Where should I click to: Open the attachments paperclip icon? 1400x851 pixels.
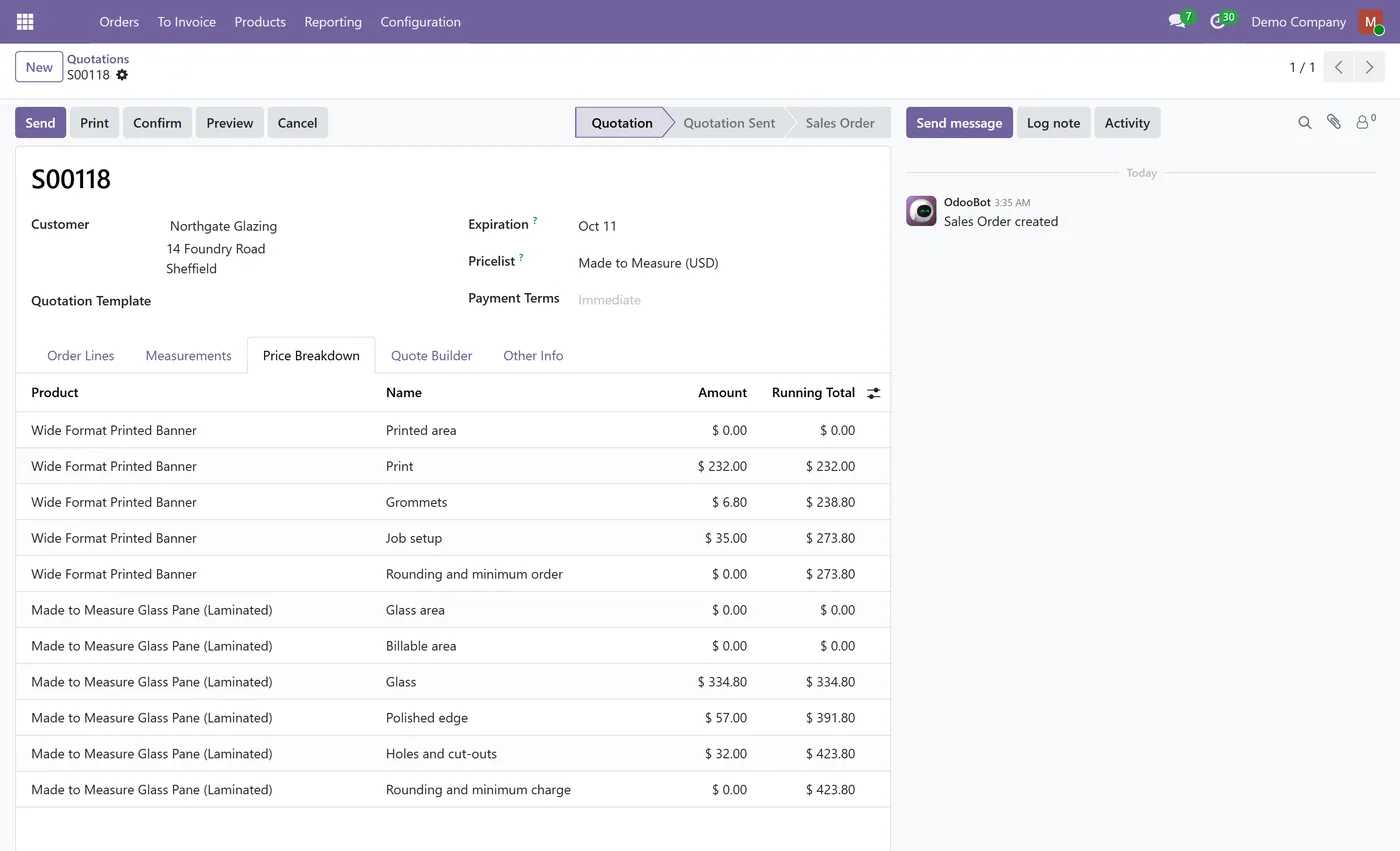1333,122
